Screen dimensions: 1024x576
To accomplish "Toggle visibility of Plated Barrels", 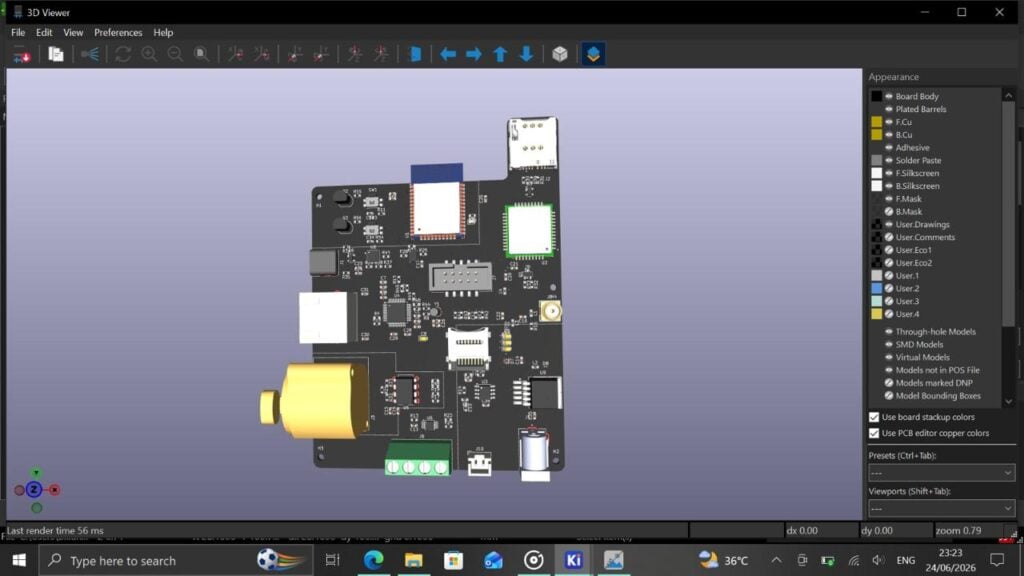I will 889,109.
